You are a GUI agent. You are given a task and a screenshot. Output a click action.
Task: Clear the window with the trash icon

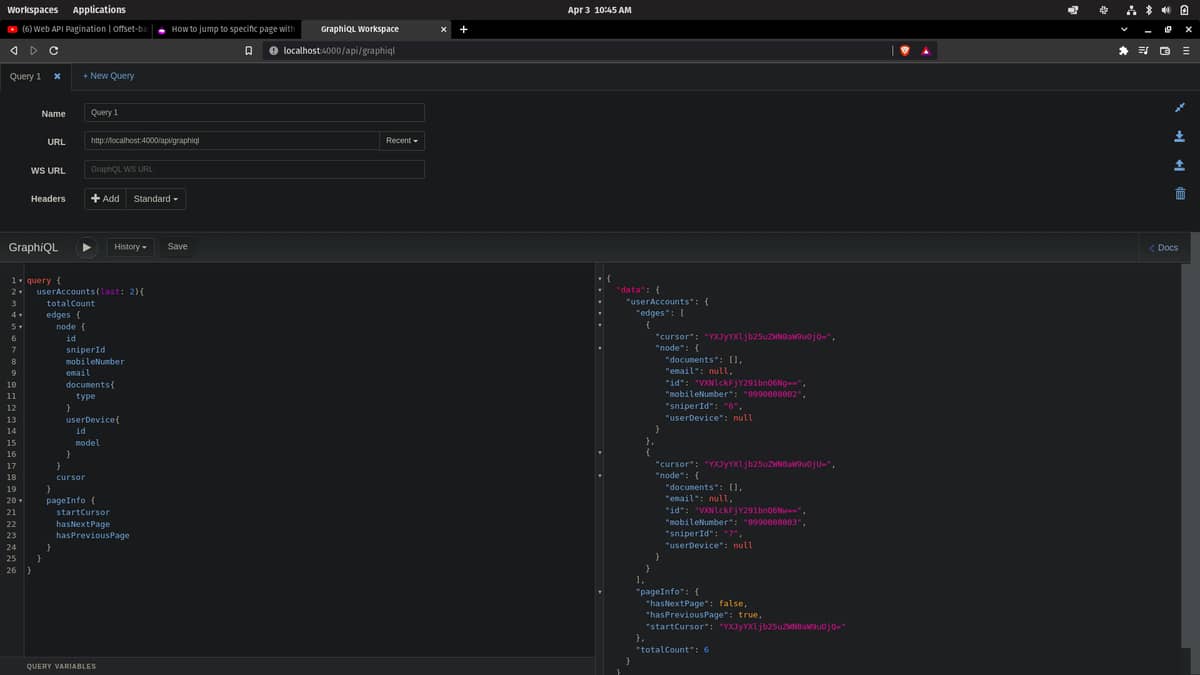pyautogui.click(x=1179, y=197)
